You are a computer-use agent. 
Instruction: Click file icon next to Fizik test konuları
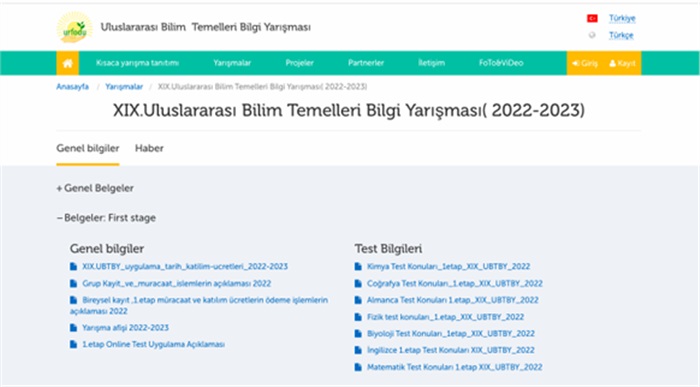[358, 317]
